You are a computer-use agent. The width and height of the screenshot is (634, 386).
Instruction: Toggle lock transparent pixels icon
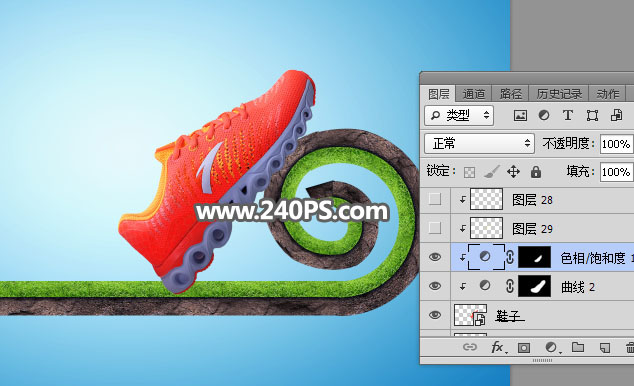click(x=469, y=172)
